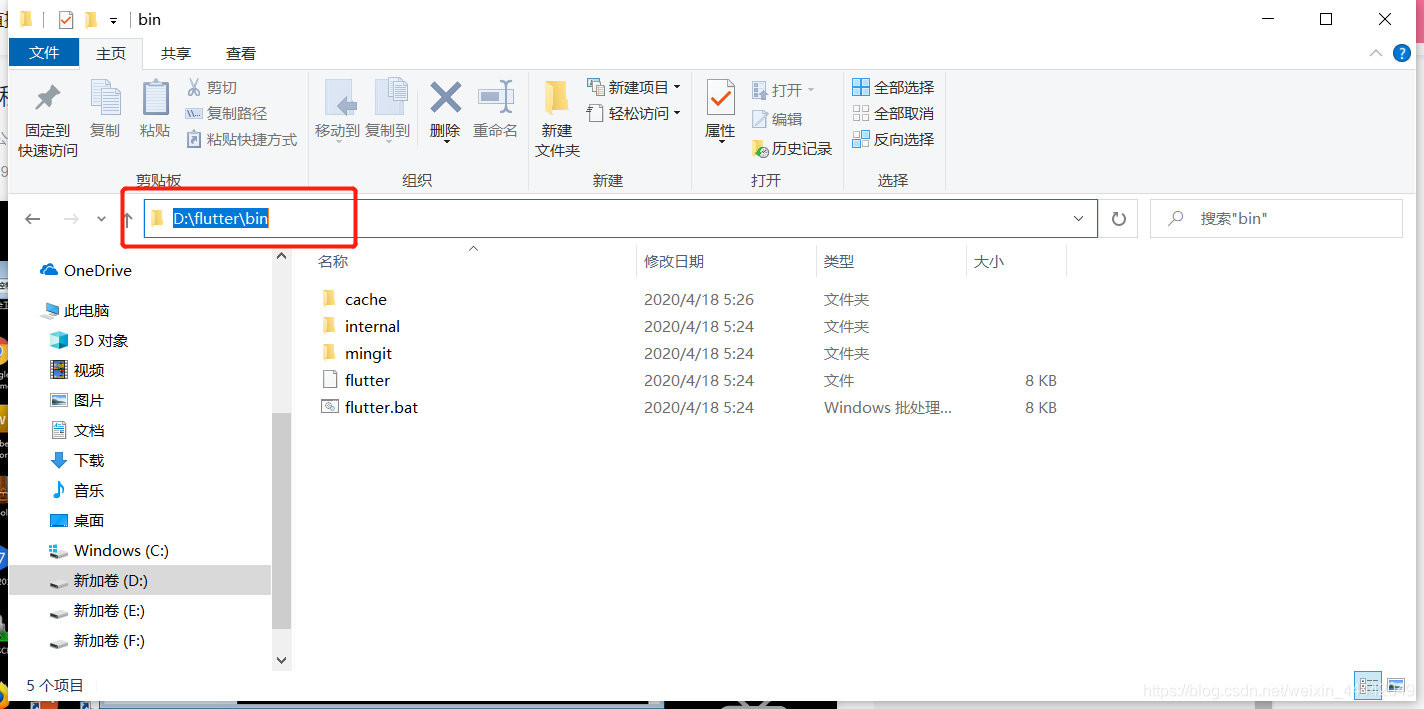
Task: Click Edit (编辑) in ribbon
Action: point(777,119)
